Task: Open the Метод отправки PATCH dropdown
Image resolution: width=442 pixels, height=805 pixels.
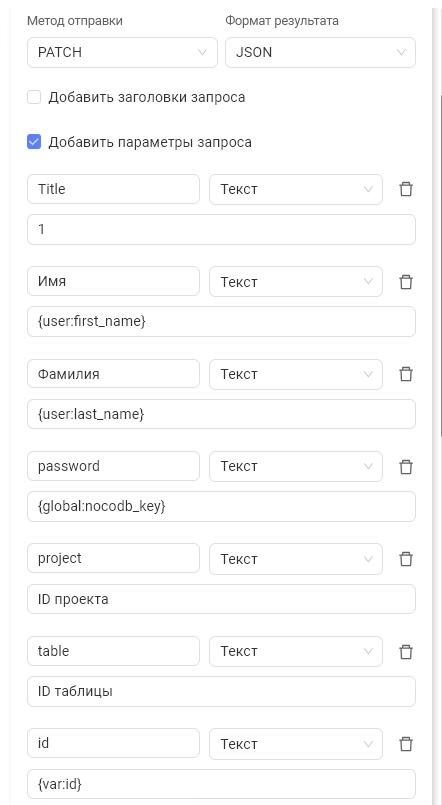Action: [x=122, y=52]
